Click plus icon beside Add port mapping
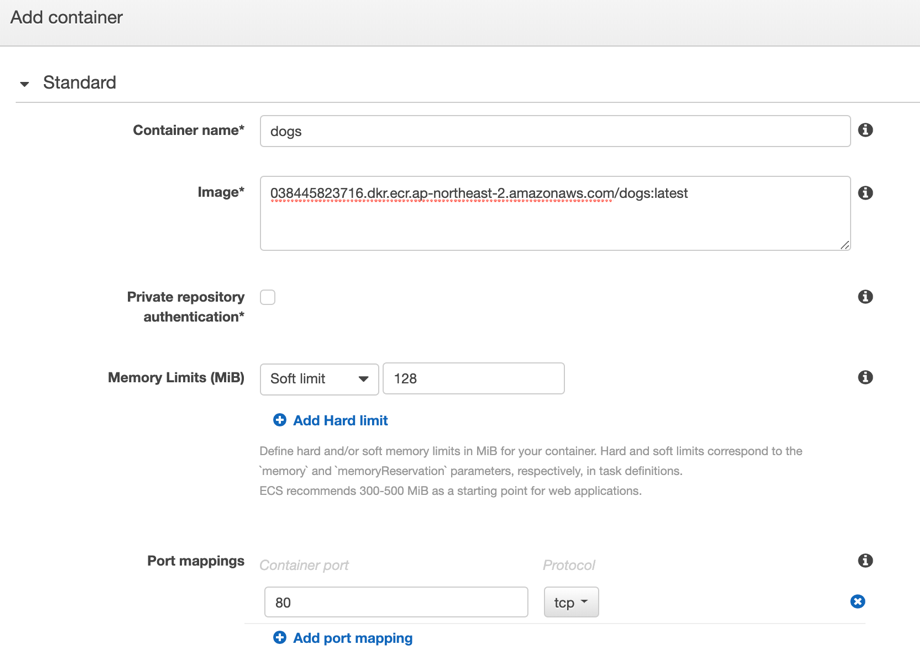This screenshot has height=652, width=920. [280, 637]
